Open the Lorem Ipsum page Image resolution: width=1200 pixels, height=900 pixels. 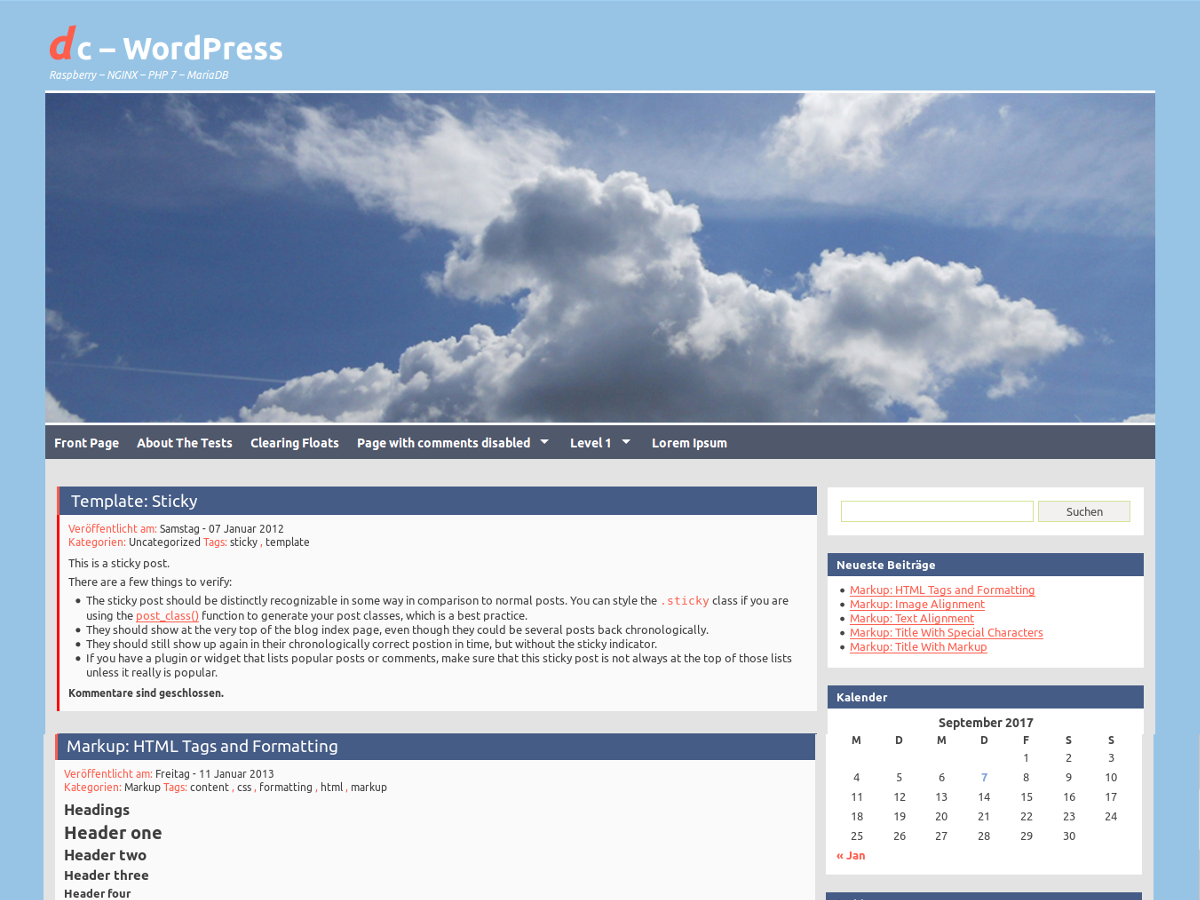(689, 442)
